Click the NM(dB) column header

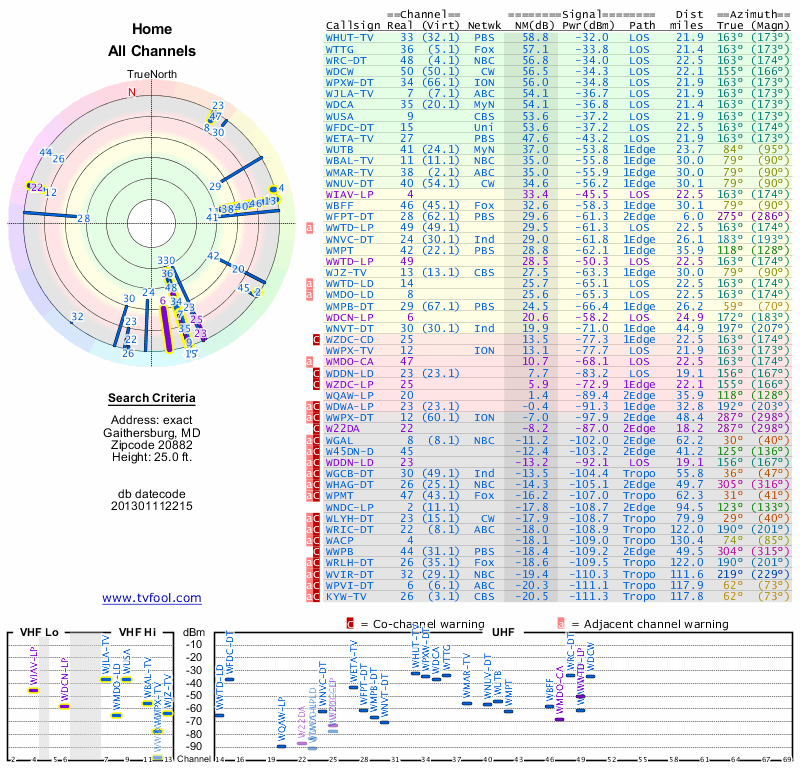[x=534, y=24]
